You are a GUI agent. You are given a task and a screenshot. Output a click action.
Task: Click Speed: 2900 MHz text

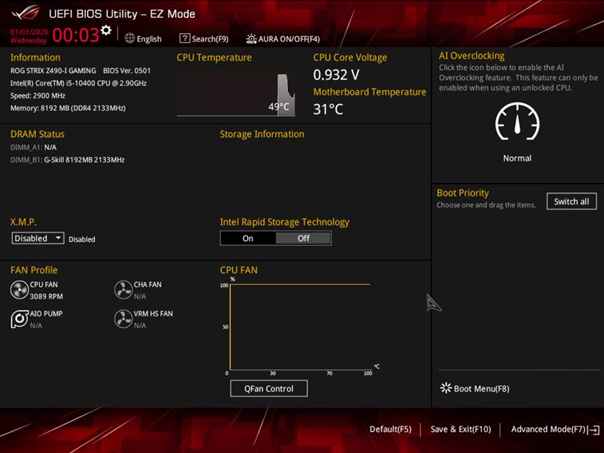(x=38, y=96)
